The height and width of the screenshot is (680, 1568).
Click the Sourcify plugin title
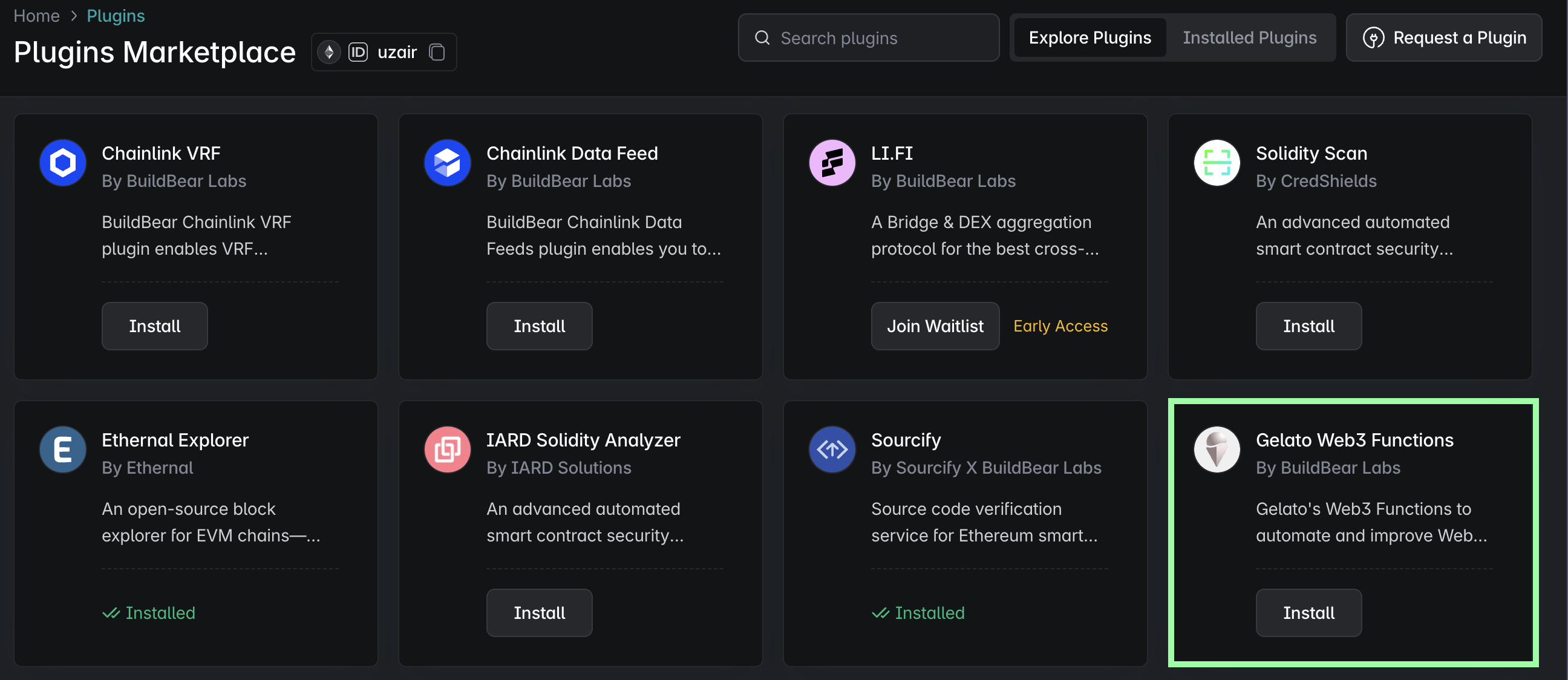pyautogui.click(x=906, y=440)
